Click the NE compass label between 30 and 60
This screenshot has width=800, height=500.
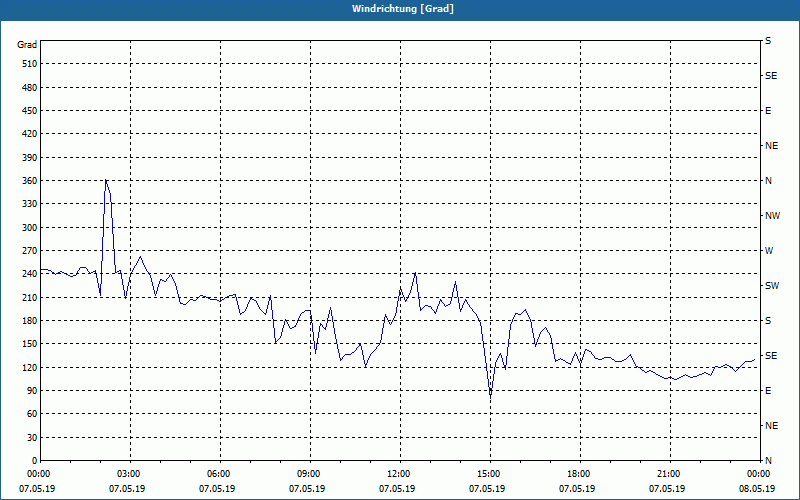click(x=771, y=426)
